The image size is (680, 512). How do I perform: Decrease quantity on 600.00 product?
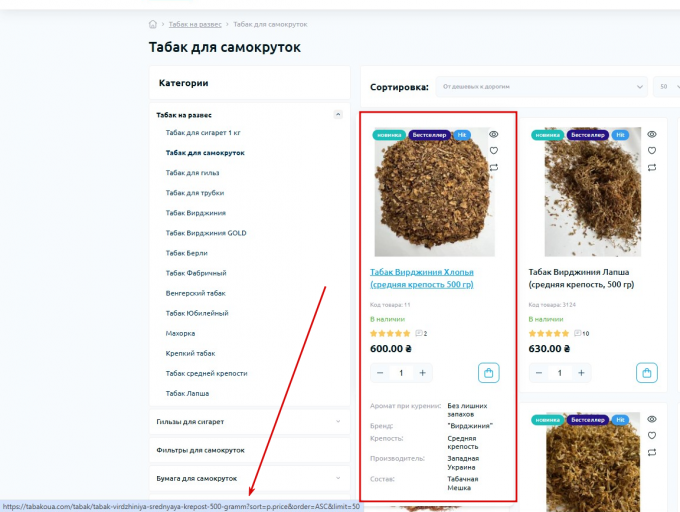[380, 373]
